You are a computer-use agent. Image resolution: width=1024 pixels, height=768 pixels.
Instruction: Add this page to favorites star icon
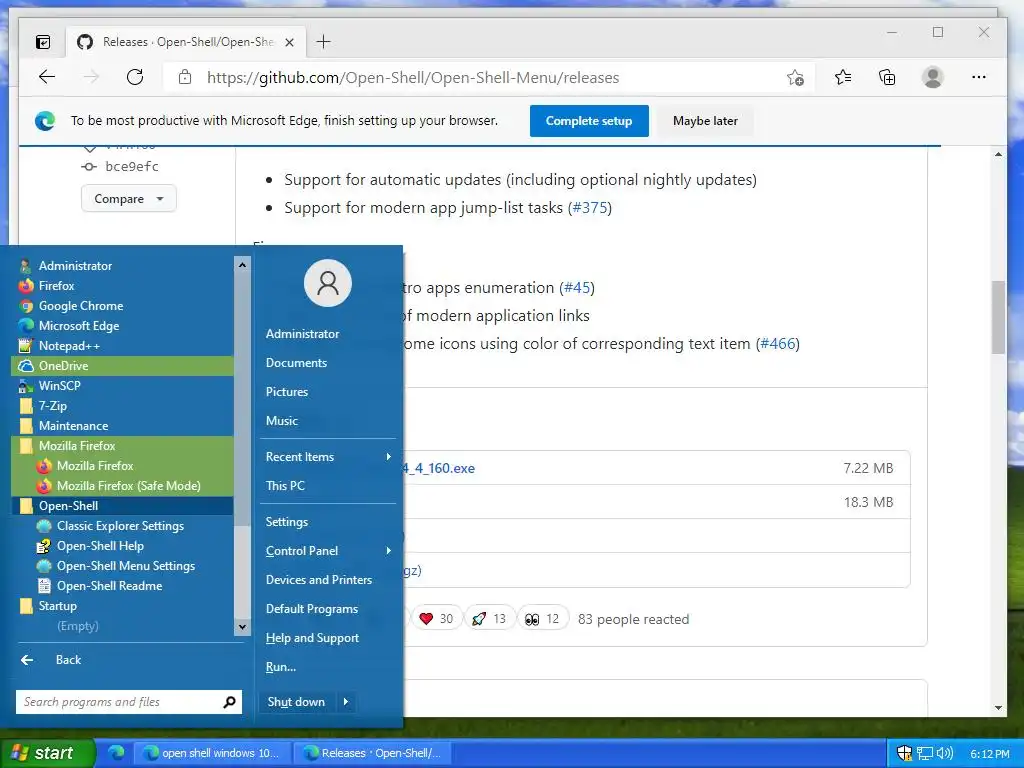point(795,78)
